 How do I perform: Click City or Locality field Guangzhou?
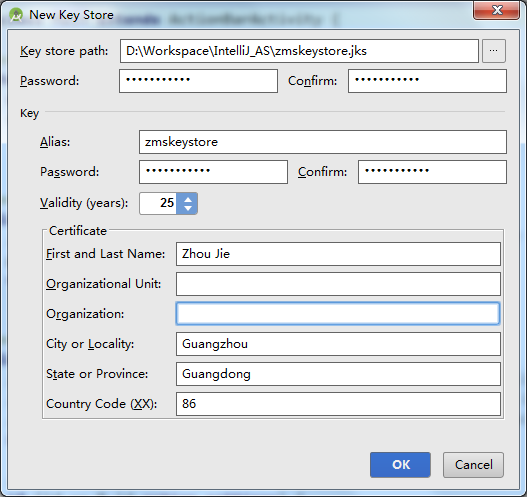point(338,344)
